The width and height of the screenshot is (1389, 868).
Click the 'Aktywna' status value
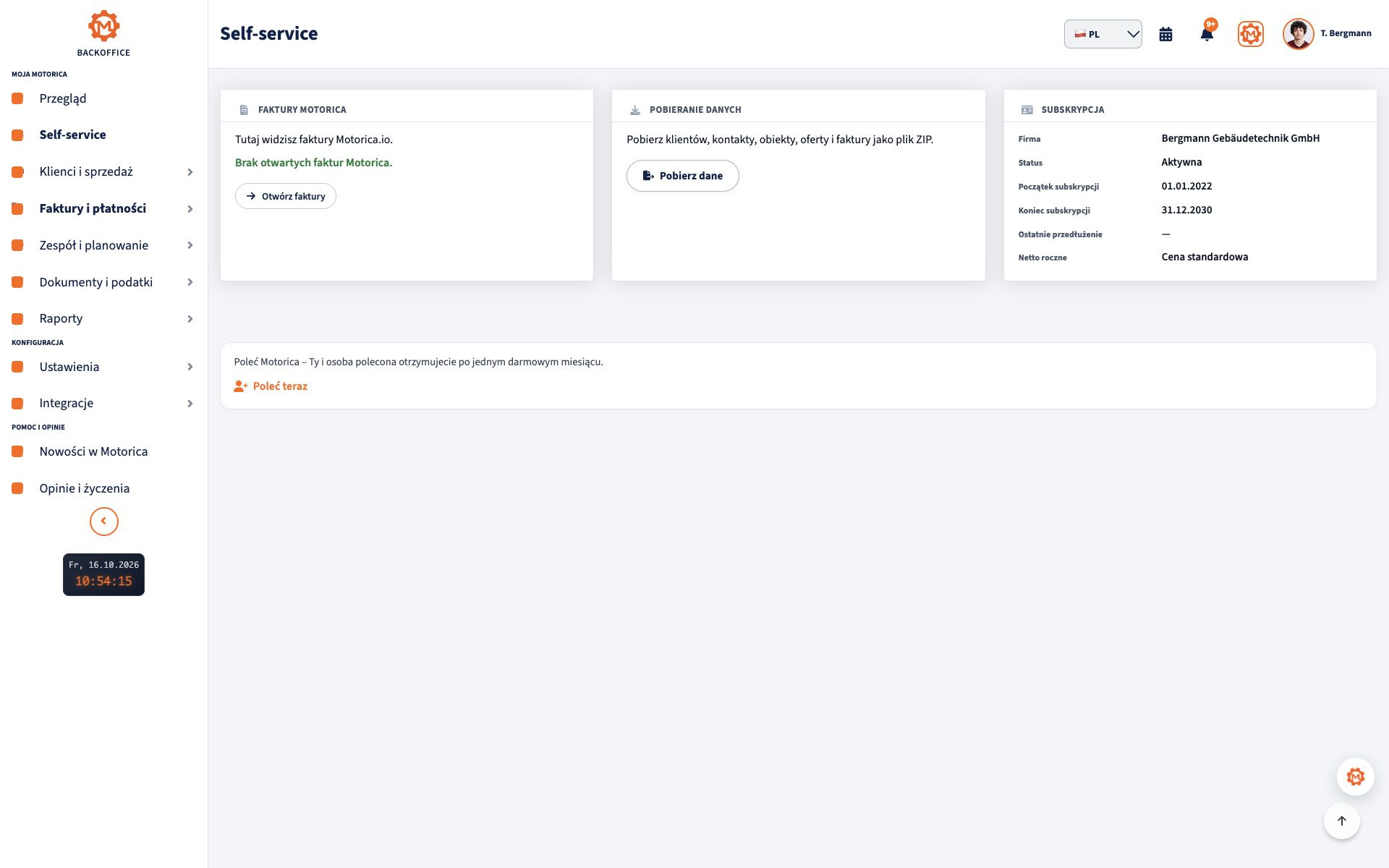click(x=1181, y=162)
